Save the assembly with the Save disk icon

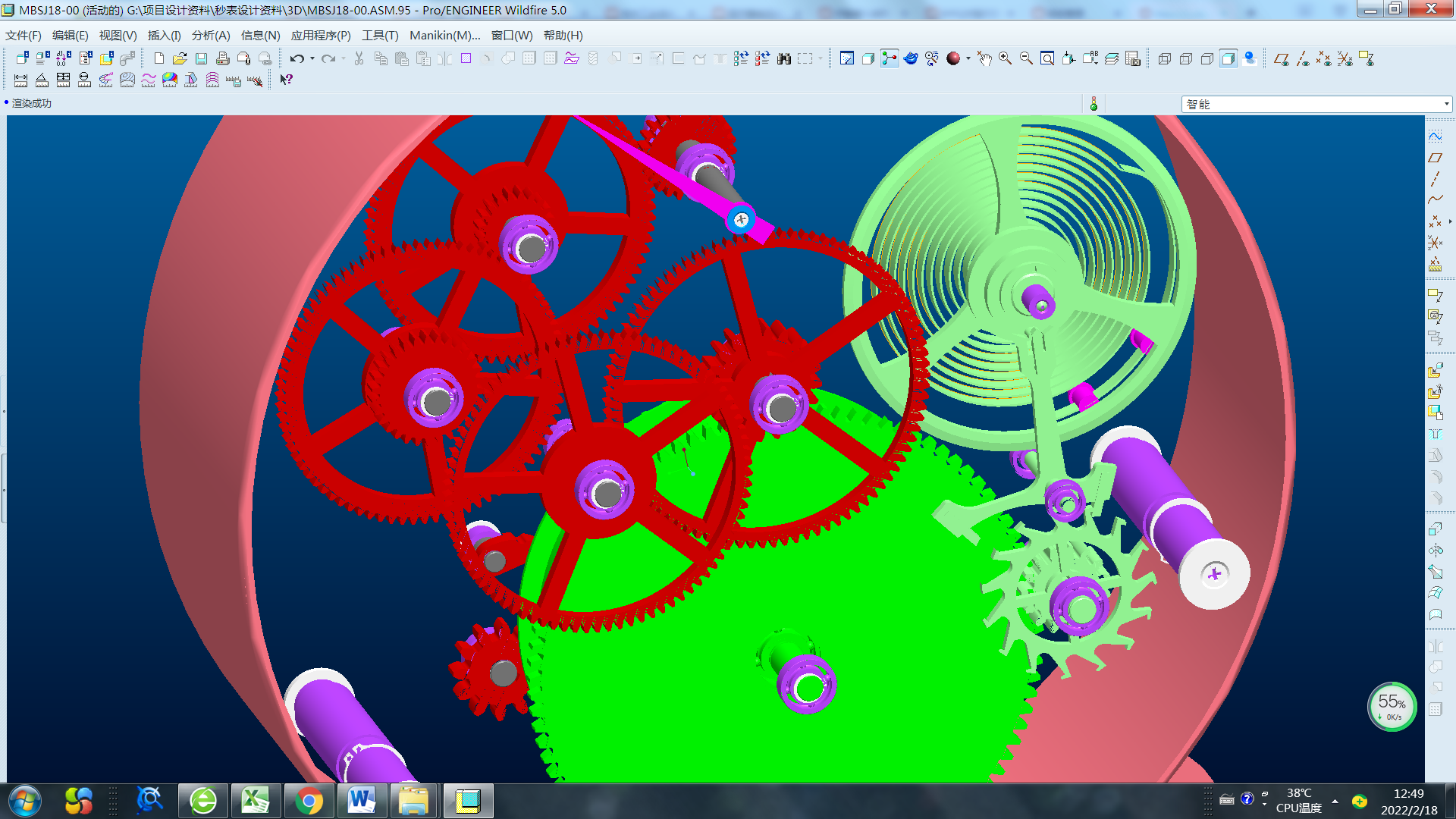pyautogui.click(x=201, y=58)
